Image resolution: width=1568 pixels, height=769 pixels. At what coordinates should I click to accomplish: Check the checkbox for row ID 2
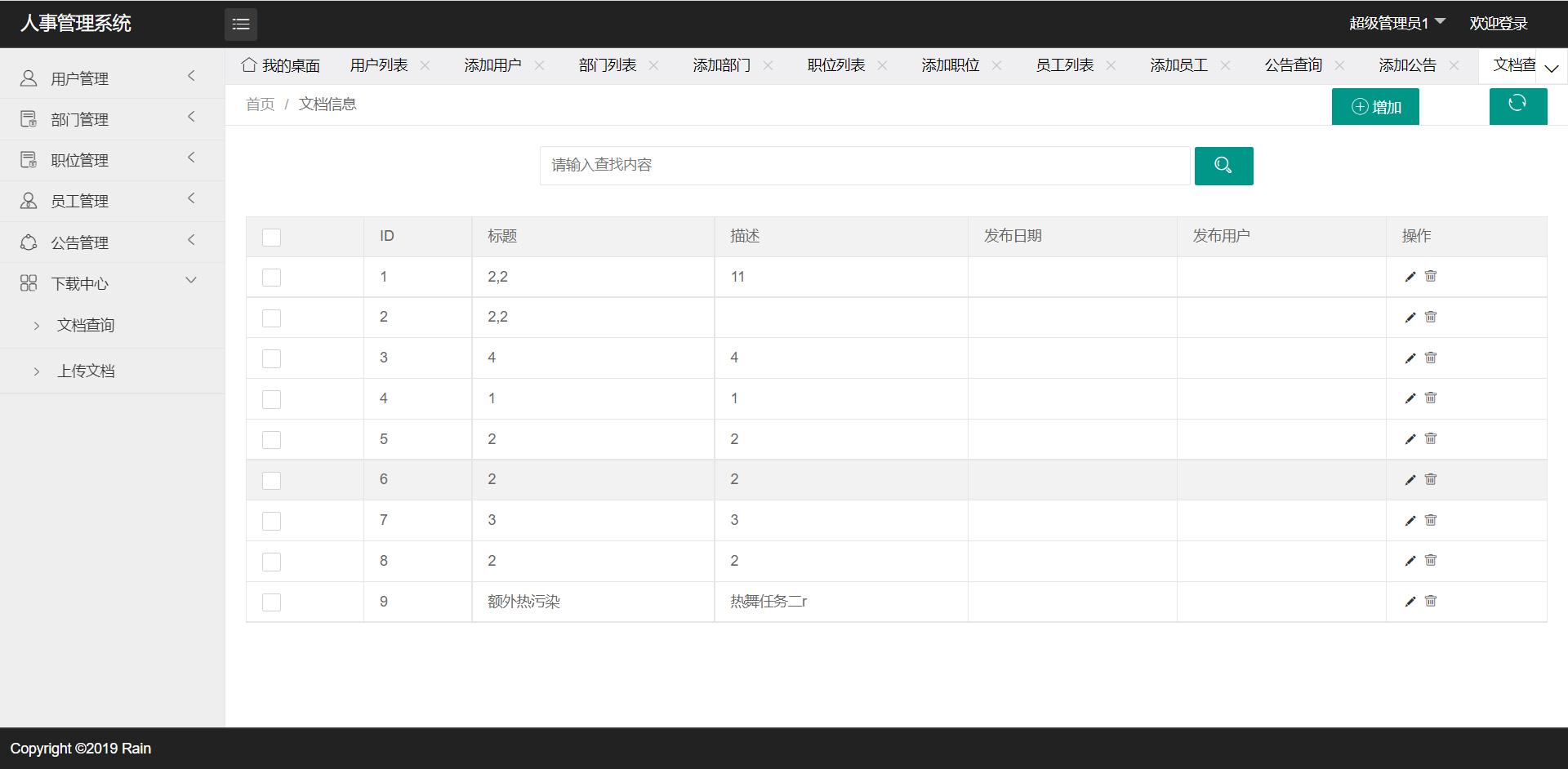tap(271, 318)
